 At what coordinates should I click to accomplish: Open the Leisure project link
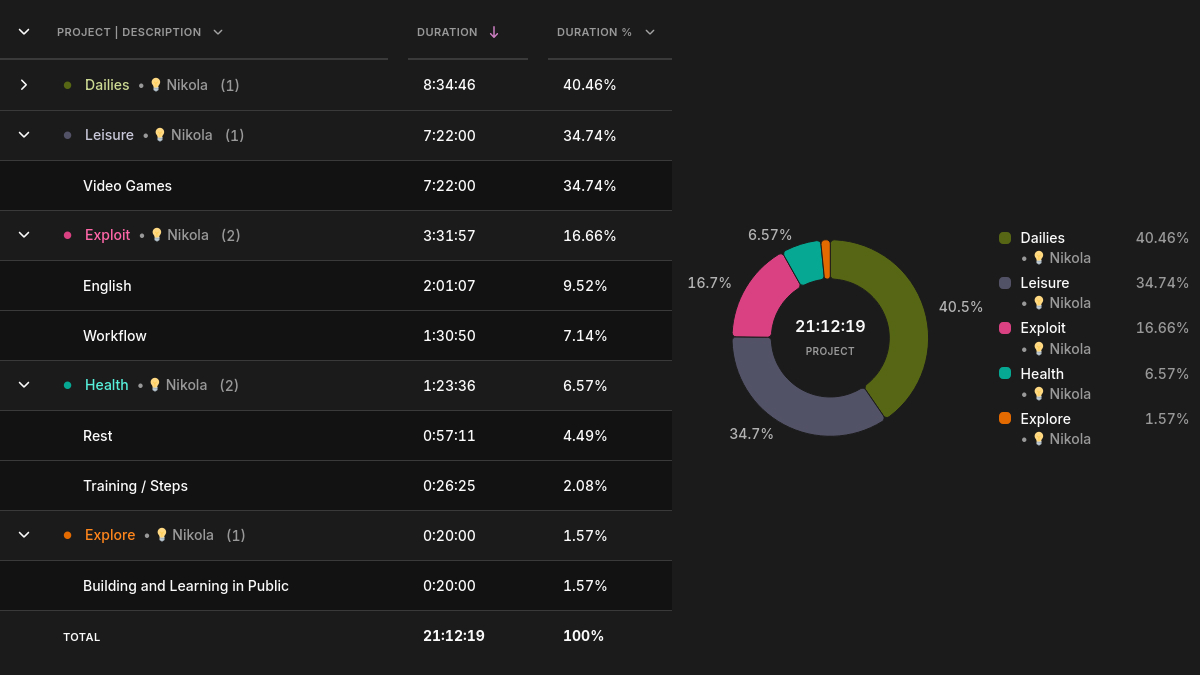pos(109,135)
